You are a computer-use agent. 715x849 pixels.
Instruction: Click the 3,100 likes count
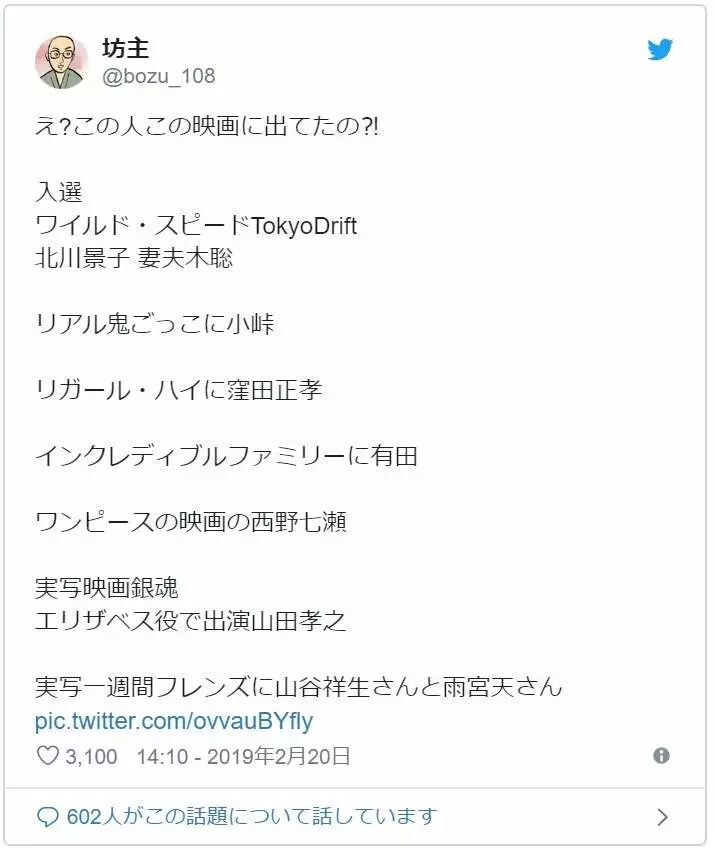91,756
